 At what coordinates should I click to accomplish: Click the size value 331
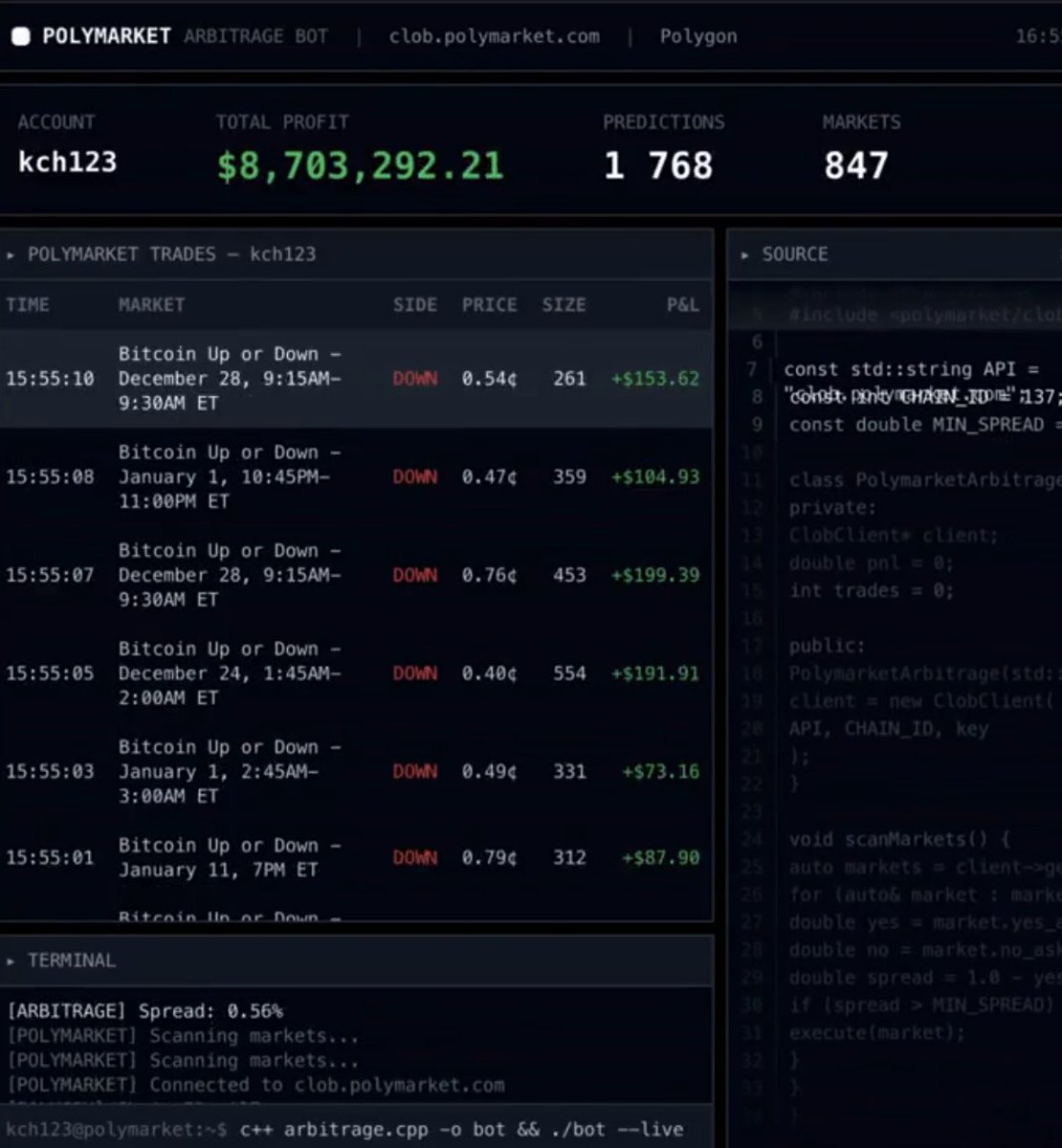point(569,771)
